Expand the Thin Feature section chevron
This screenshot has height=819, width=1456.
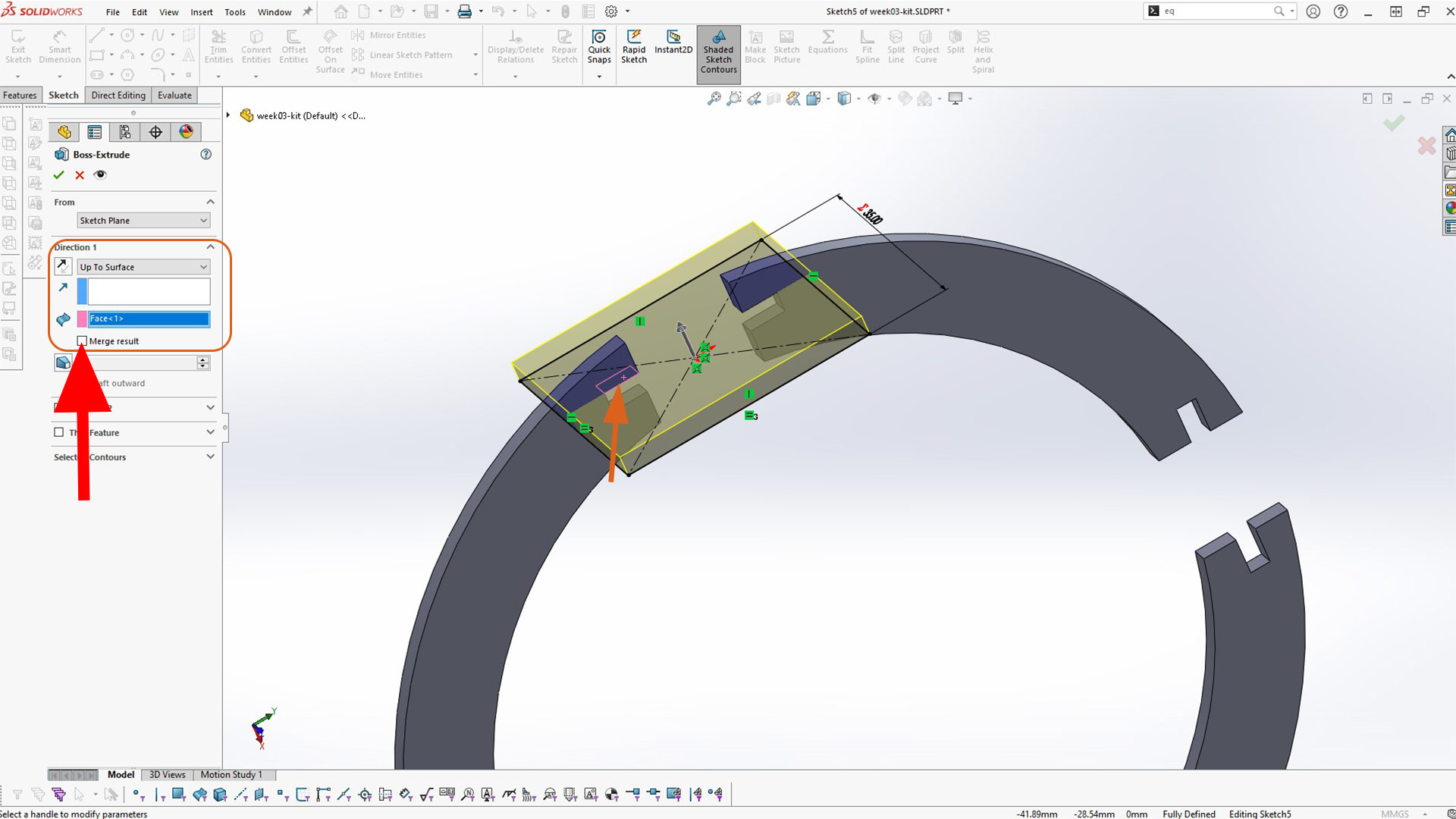210,432
